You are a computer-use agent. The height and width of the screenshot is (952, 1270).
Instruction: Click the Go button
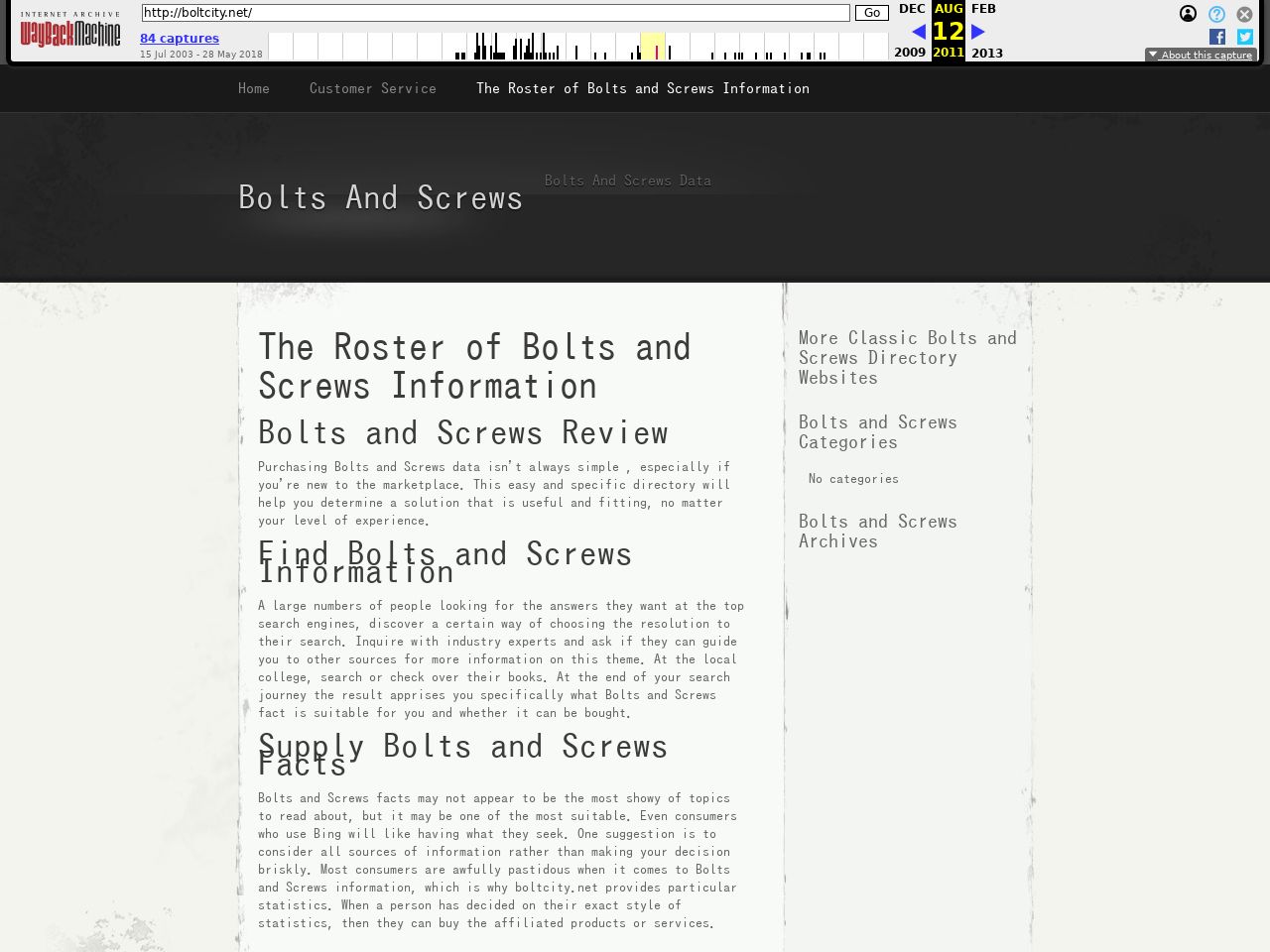click(x=871, y=13)
